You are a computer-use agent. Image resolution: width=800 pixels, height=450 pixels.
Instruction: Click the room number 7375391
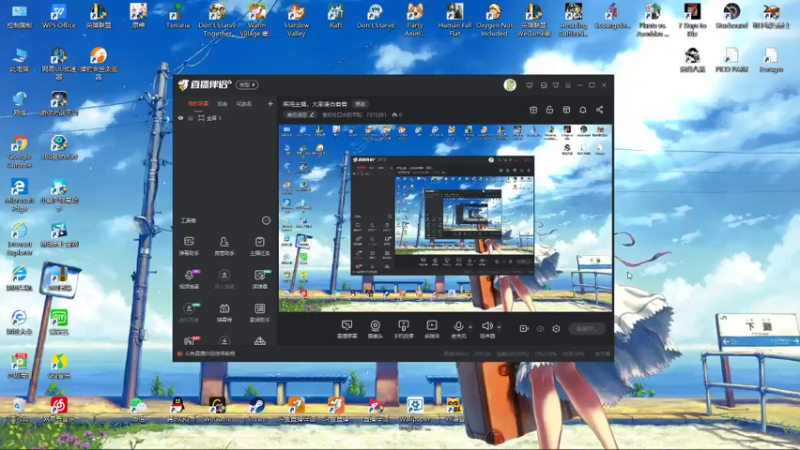tap(376, 115)
